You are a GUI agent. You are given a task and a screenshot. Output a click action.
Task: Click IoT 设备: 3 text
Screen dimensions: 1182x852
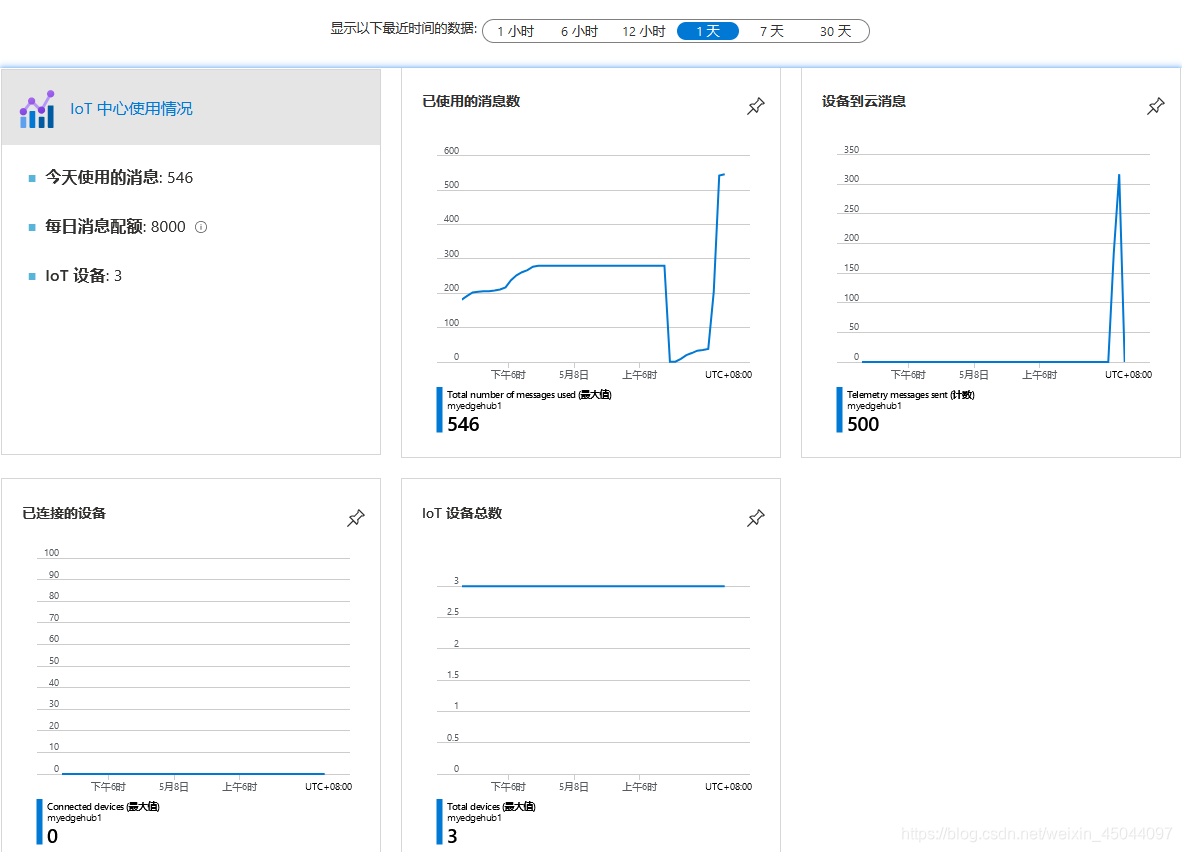tap(84, 275)
